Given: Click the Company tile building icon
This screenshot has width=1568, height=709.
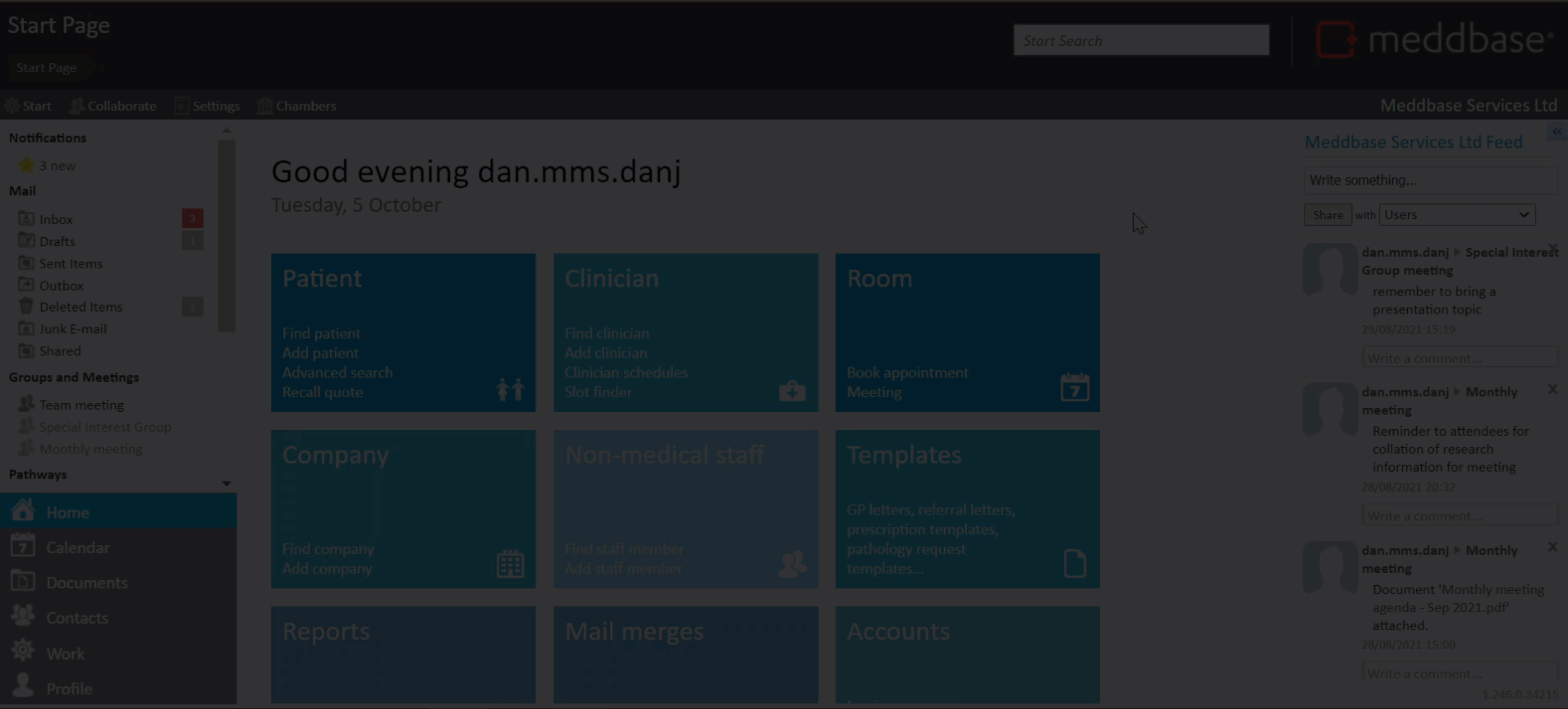Looking at the screenshot, I should pyautogui.click(x=510, y=564).
